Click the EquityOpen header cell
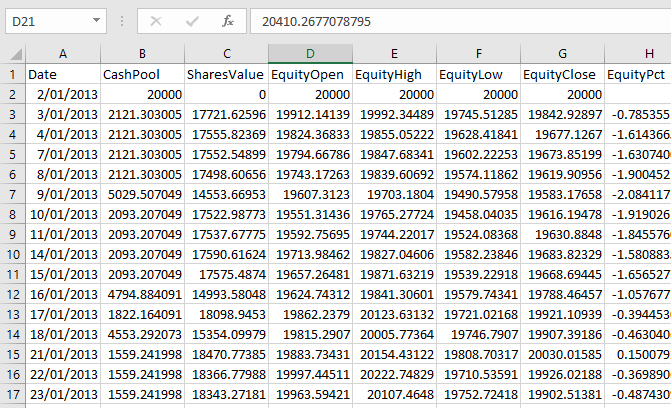Screen dimensions: 671x408 [x=310, y=74]
